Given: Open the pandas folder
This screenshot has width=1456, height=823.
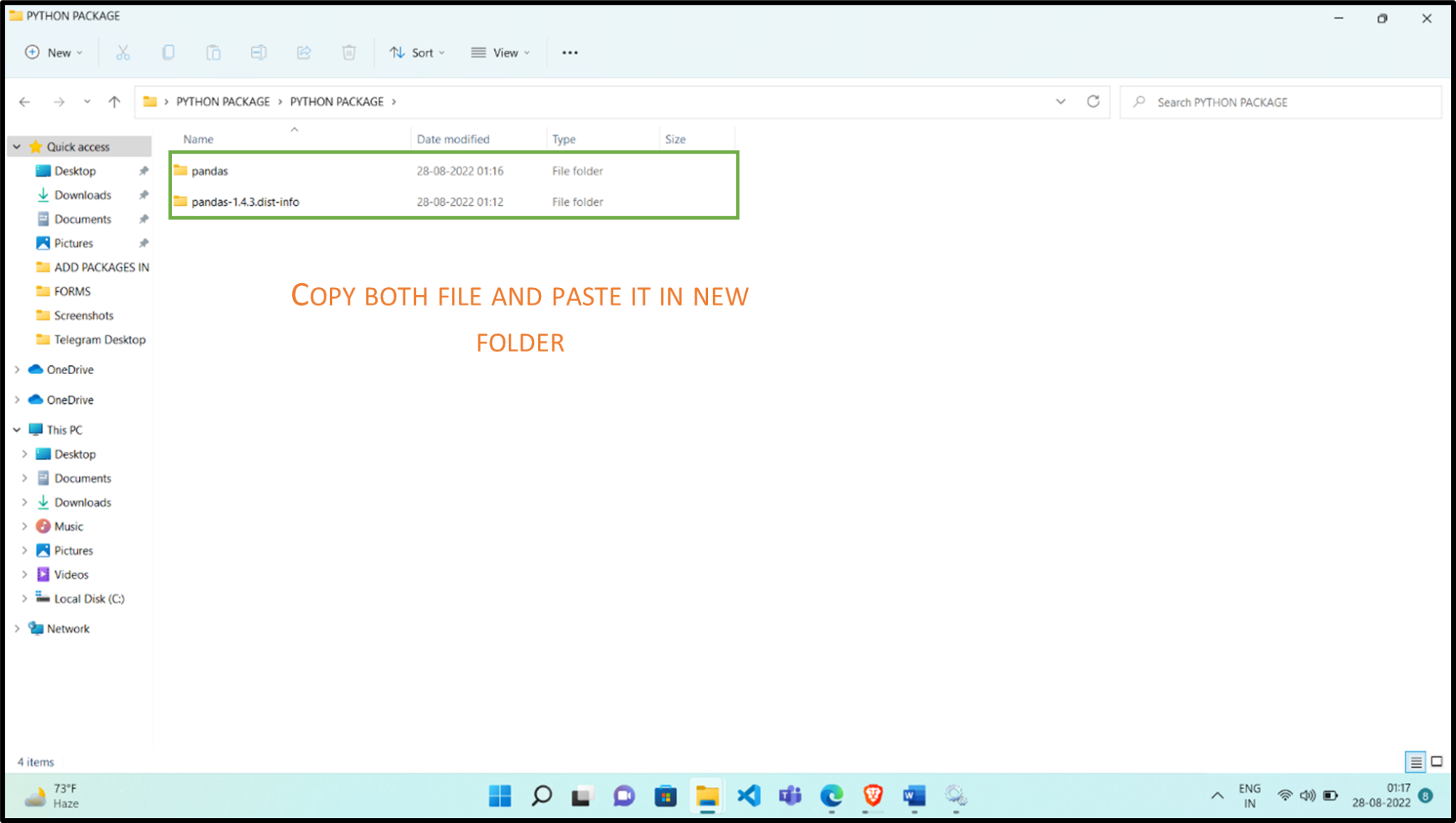Looking at the screenshot, I should tap(210, 171).
